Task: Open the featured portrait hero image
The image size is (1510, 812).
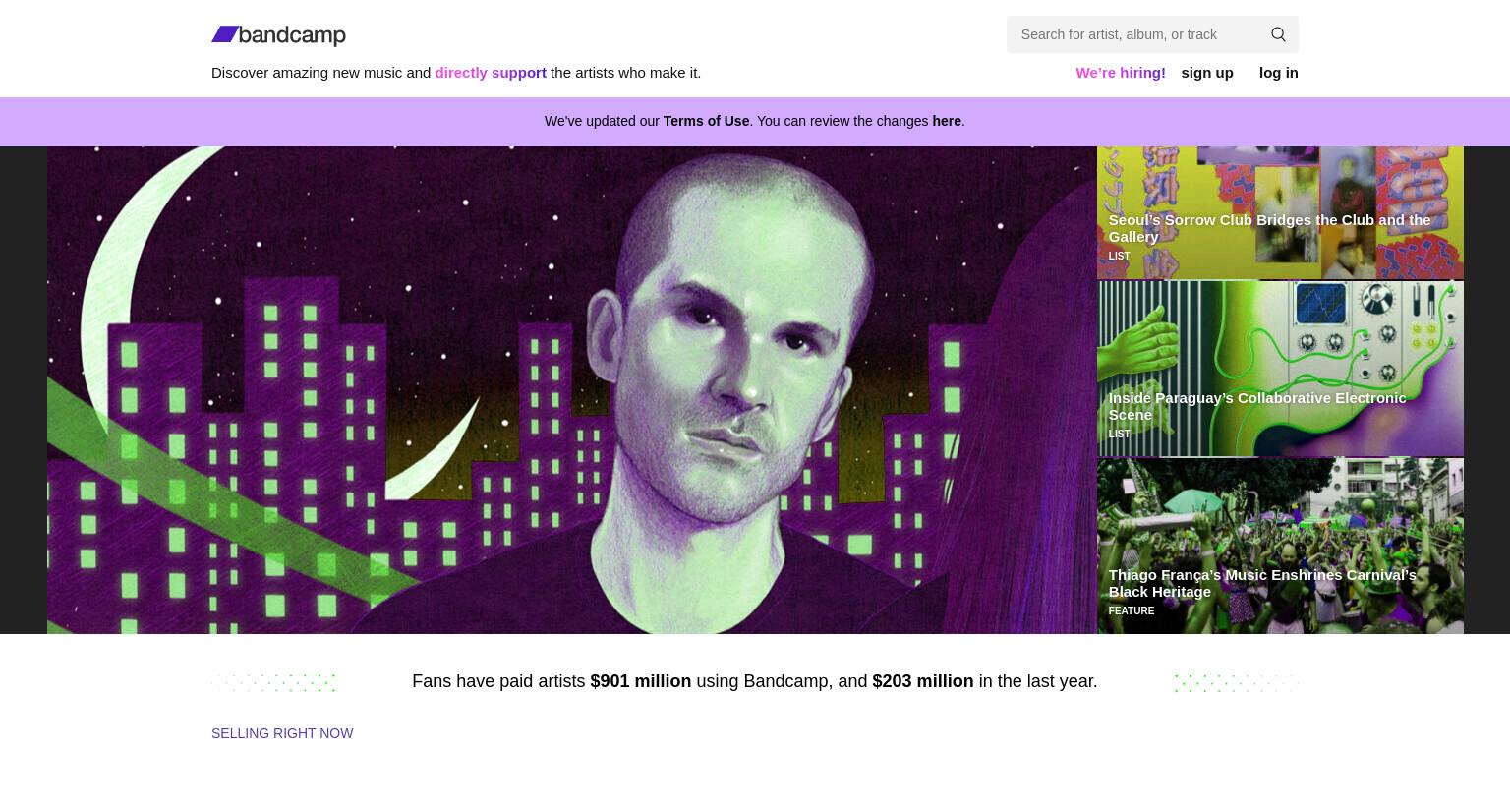Action: click(571, 389)
